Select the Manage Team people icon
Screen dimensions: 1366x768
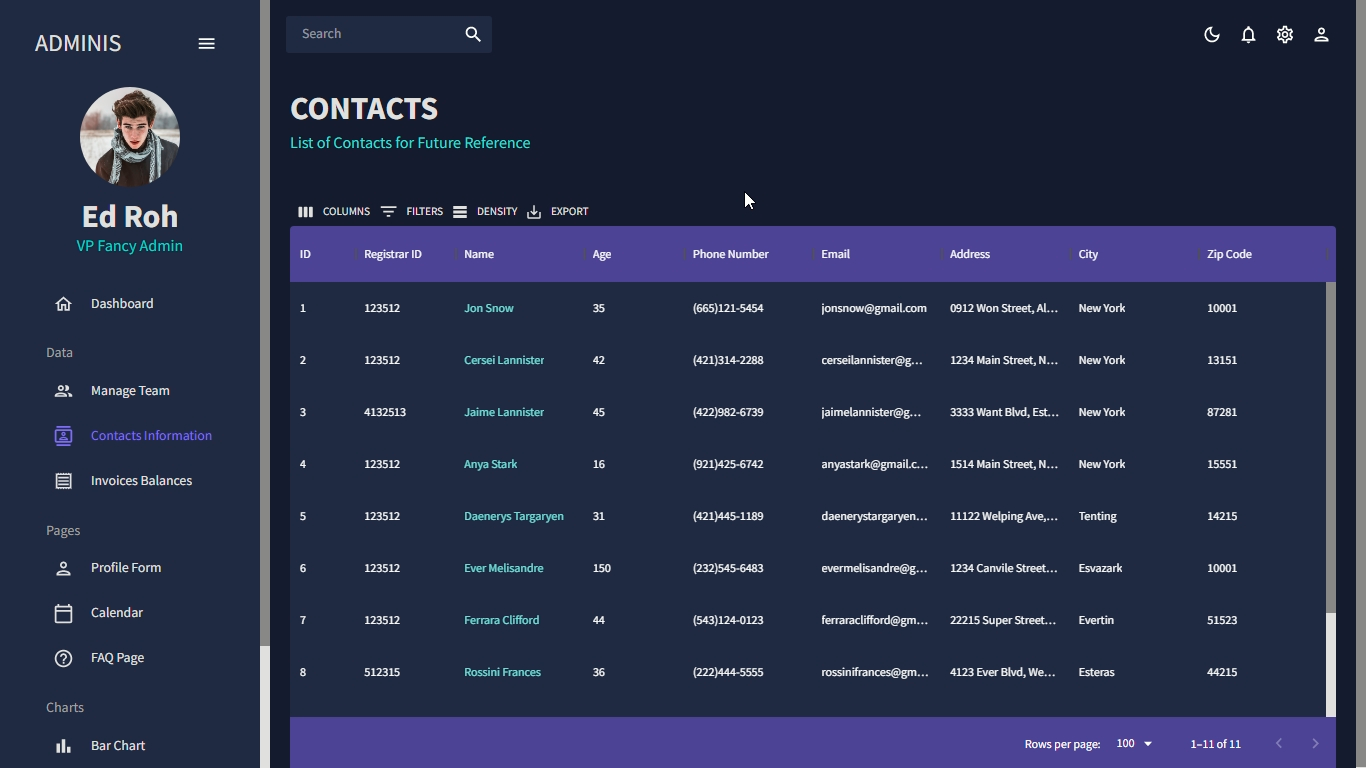(63, 391)
